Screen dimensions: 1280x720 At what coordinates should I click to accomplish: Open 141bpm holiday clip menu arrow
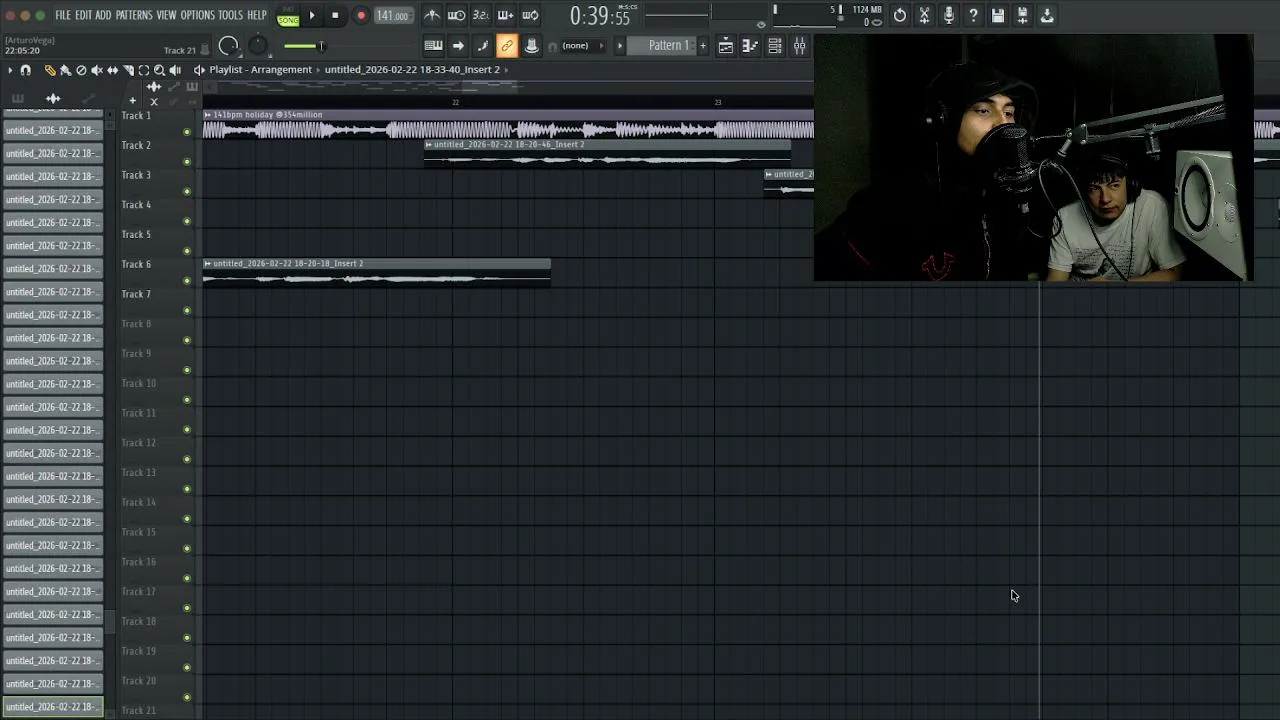tap(208, 115)
